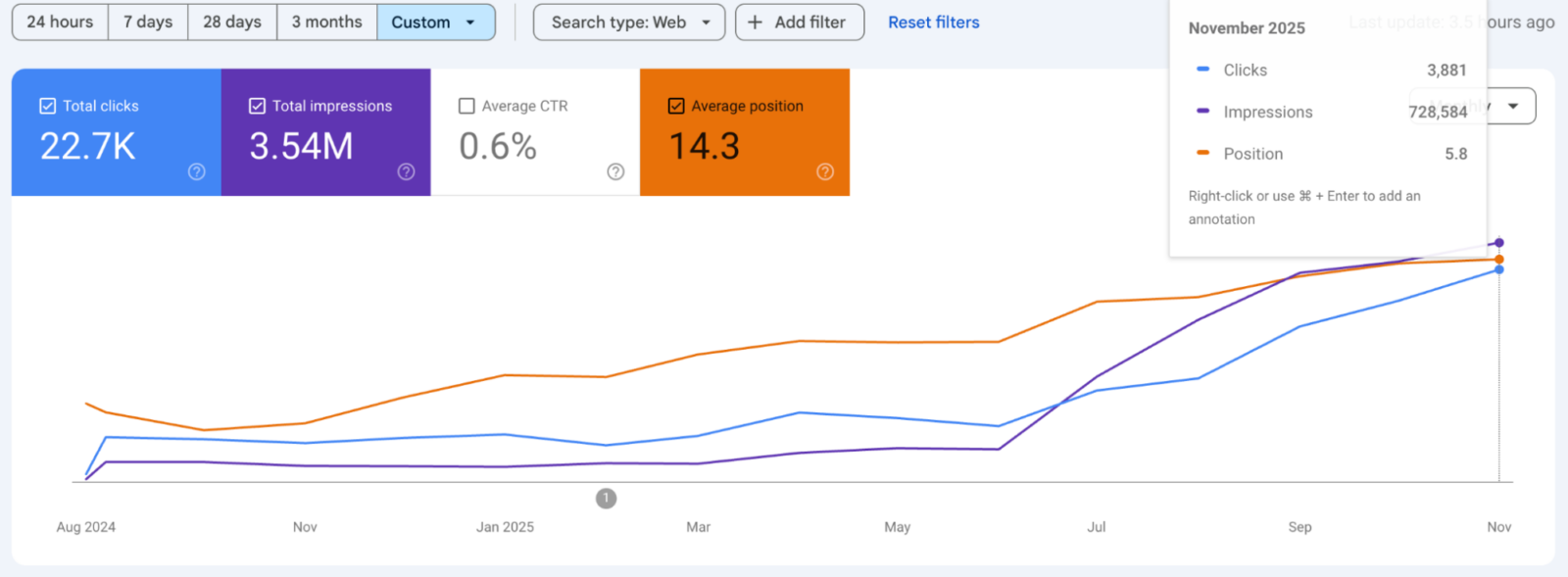Image resolution: width=1568 pixels, height=577 pixels.
Task: Click the plus icon in Add filter
Action: pos(755,22)
